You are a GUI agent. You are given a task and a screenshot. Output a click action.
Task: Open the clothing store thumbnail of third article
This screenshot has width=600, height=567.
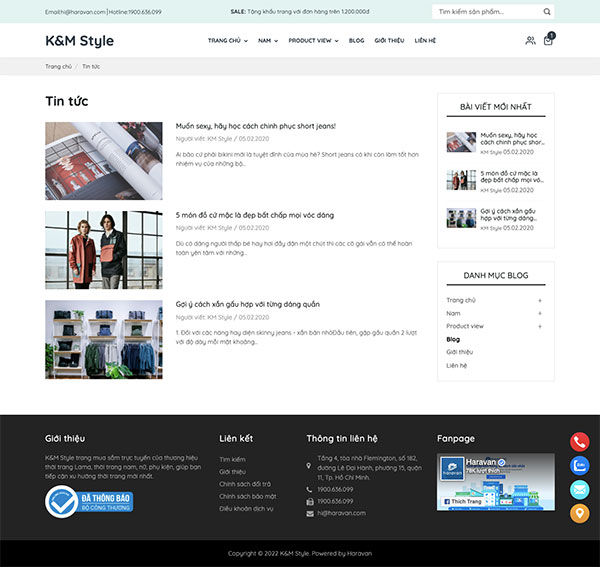pos(104,340)
